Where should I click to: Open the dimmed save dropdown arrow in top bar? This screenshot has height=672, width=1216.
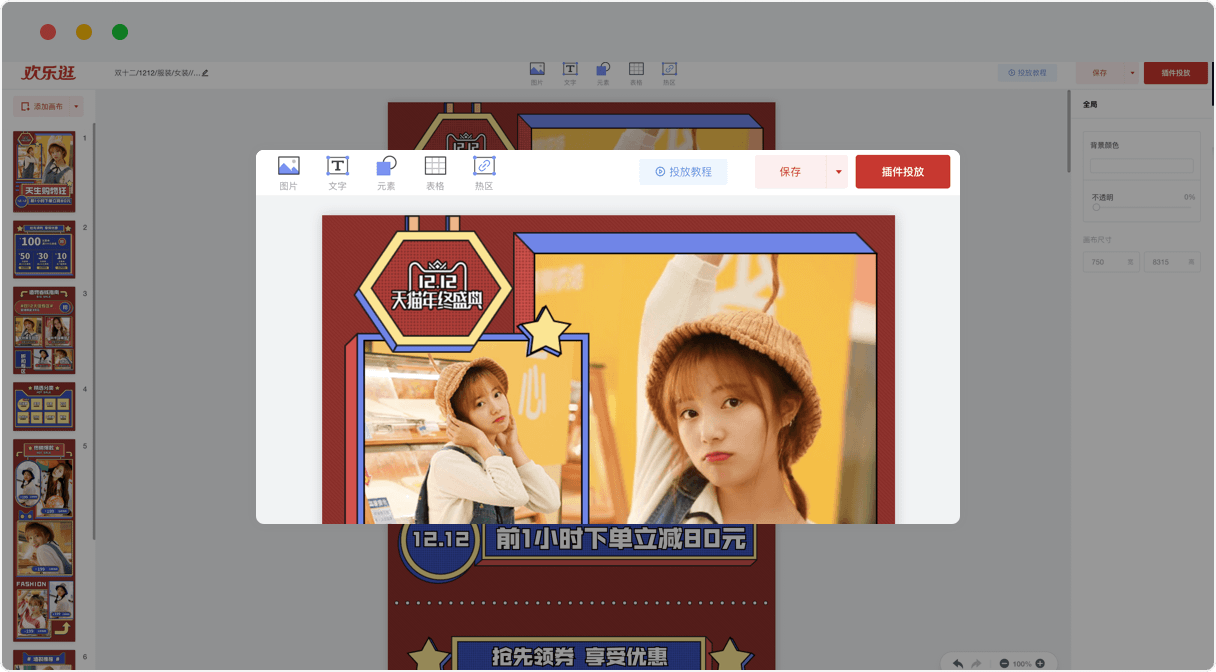click(x=1132, y=73)
